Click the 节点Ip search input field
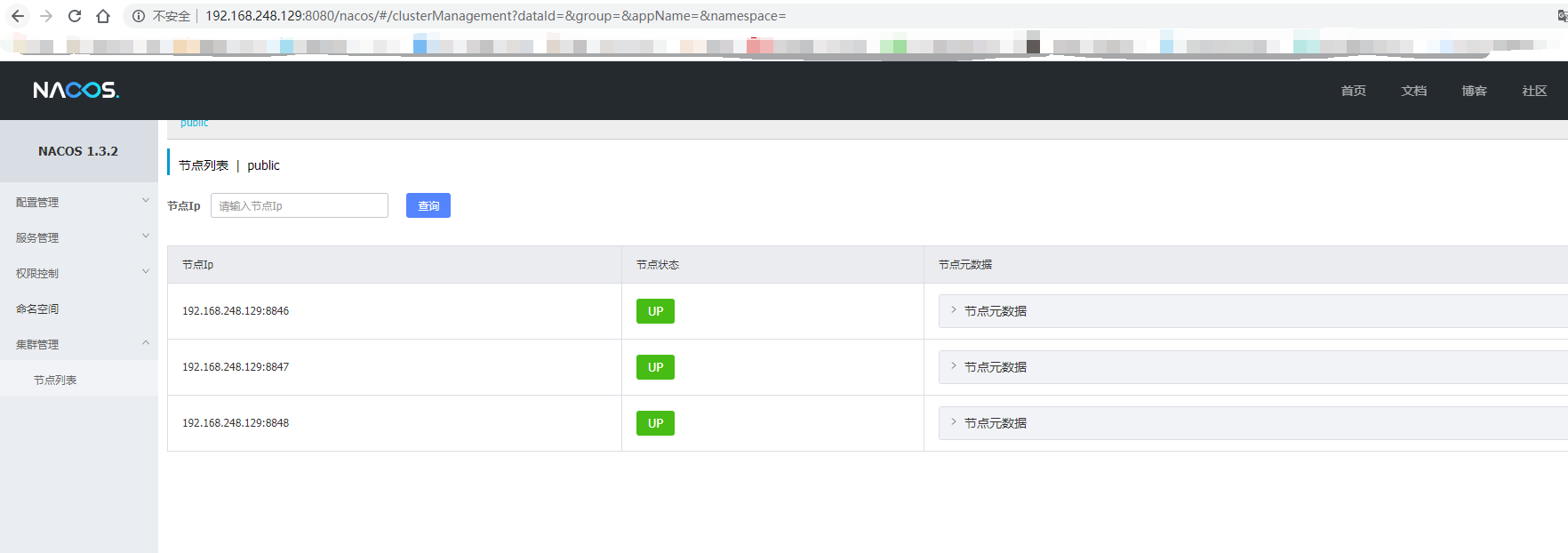This screenshot has width=1568, height=553. click(x=300, y=205)
